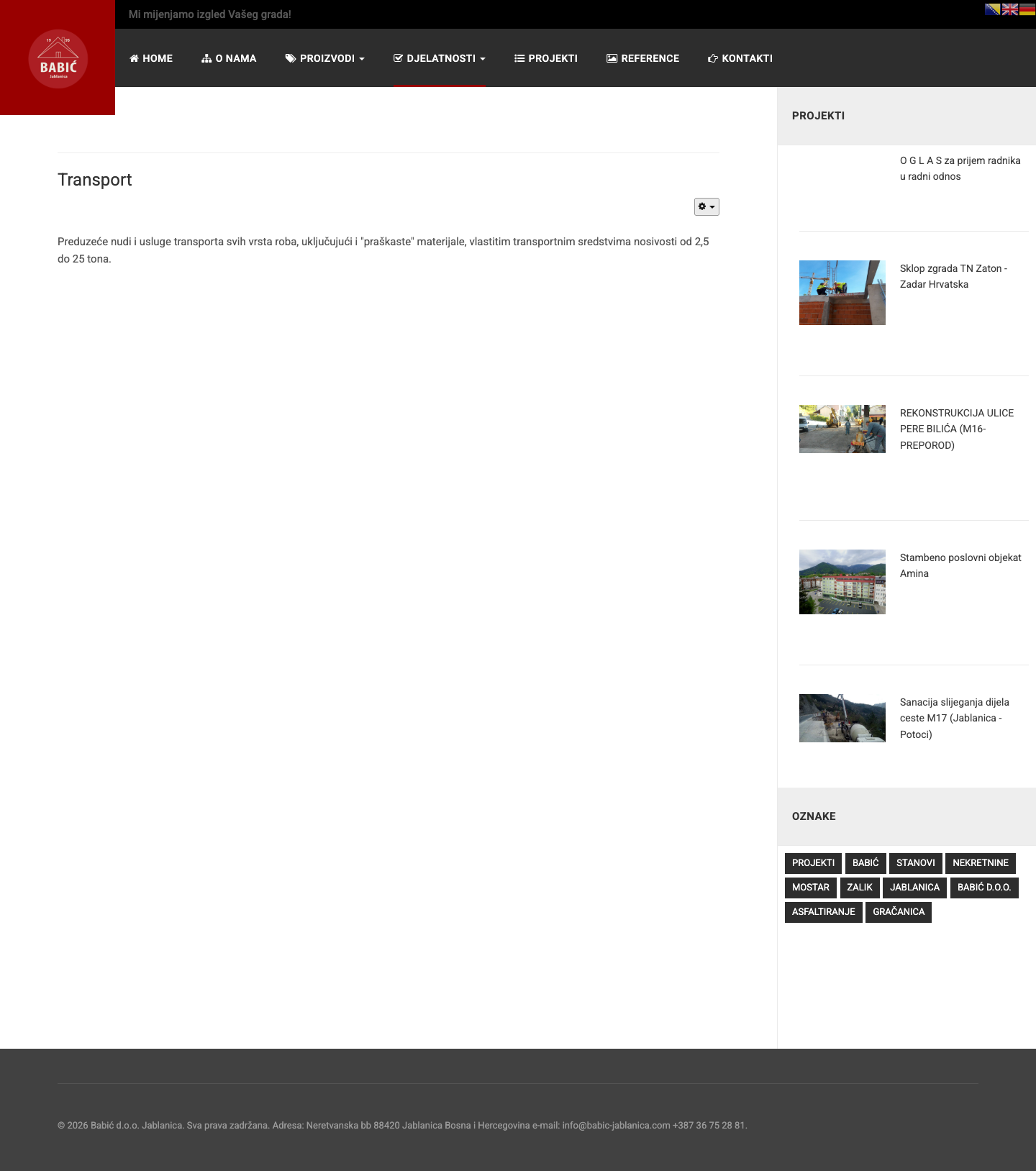Screen dimensions: 1036x1171
Task: Read the OGLAS za prijem radnika article
Action: point(960,168)
